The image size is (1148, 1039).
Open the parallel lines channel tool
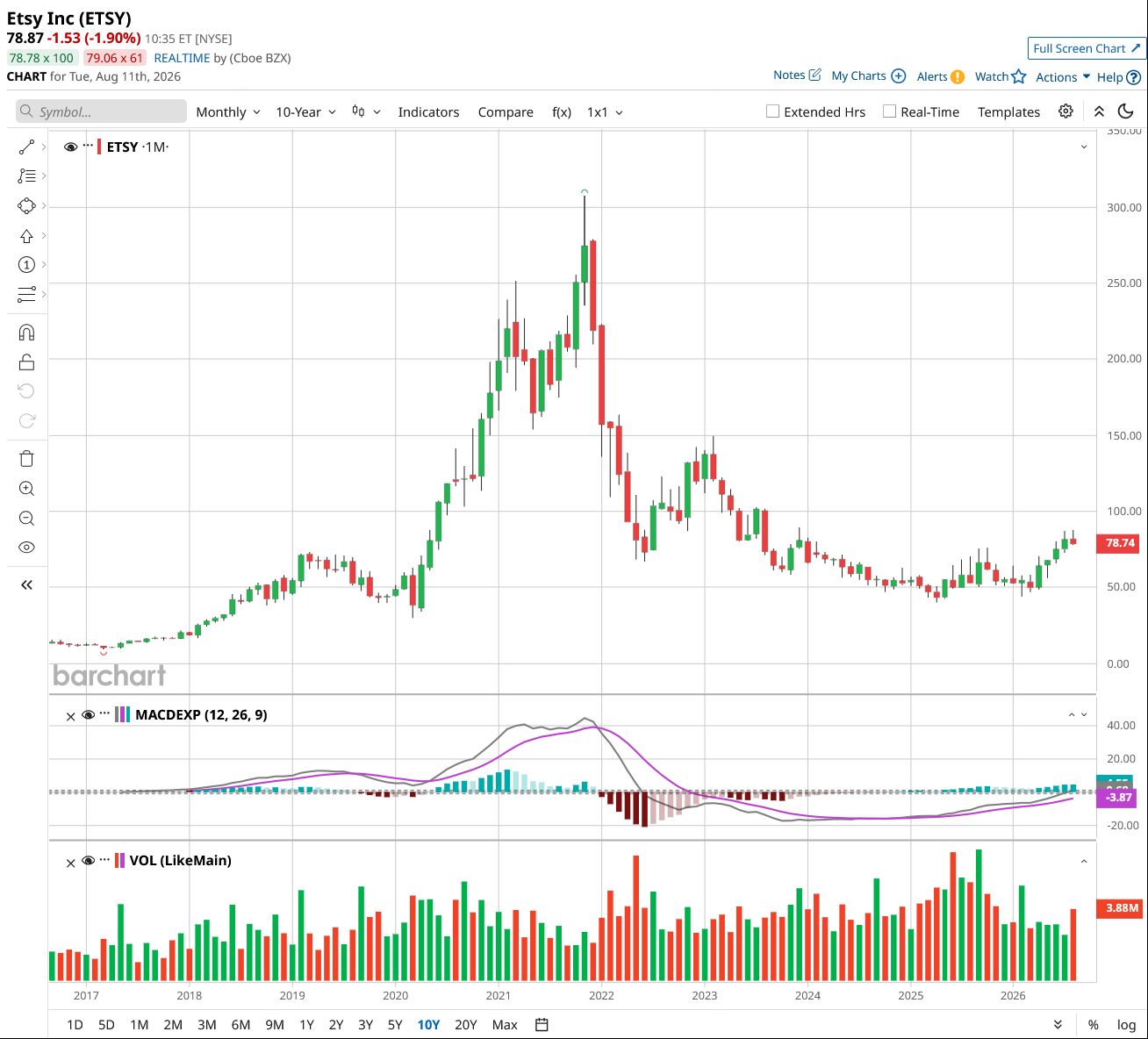[x=26, y=294]
